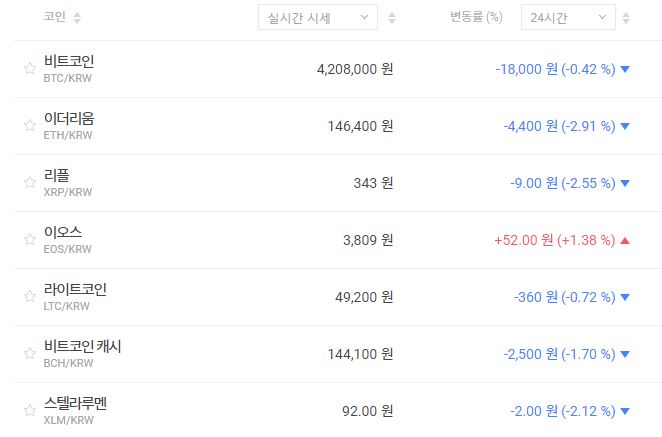Sort the list by 코인 column arrows

[x=78, y=18]
